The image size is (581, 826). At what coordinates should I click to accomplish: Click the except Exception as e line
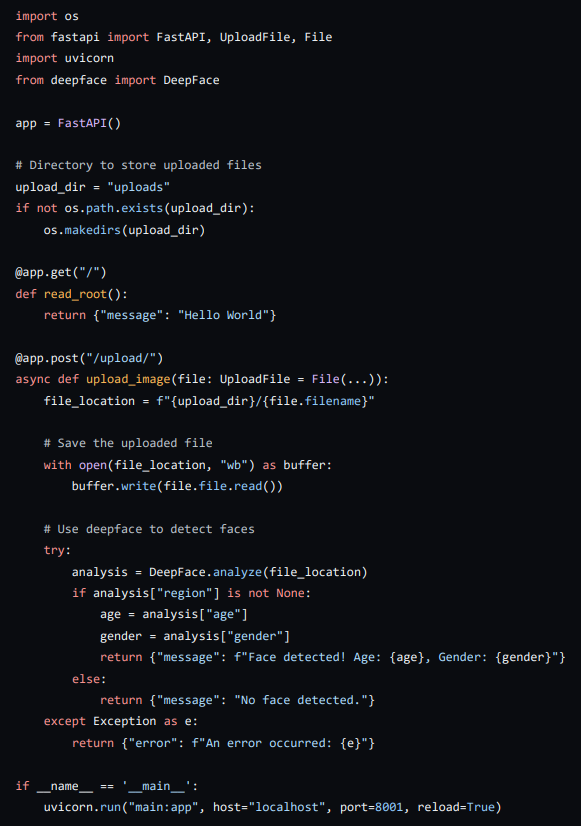tap(121, 721)
